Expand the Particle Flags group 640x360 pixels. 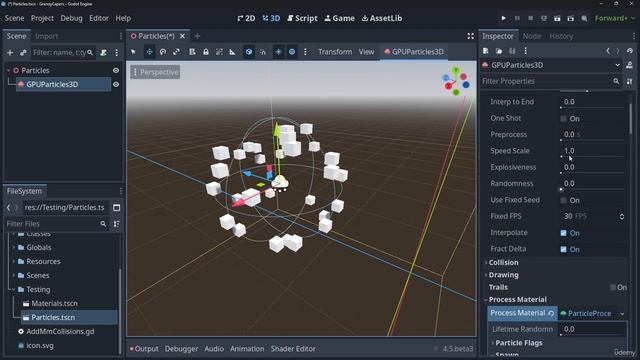[518, 343]
